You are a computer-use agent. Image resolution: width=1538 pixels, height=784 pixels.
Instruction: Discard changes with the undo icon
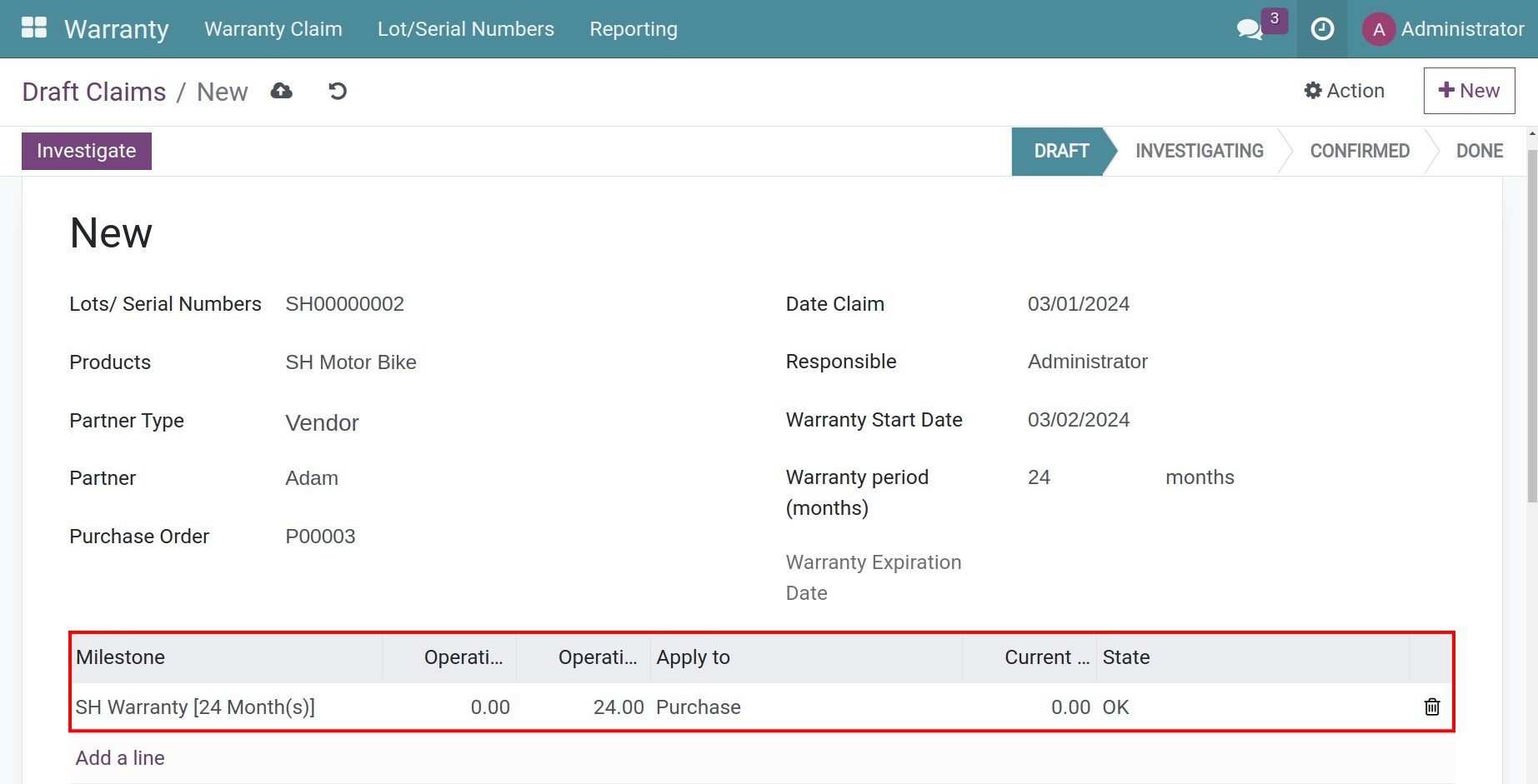pyautogui.click(x=337, y=91)
